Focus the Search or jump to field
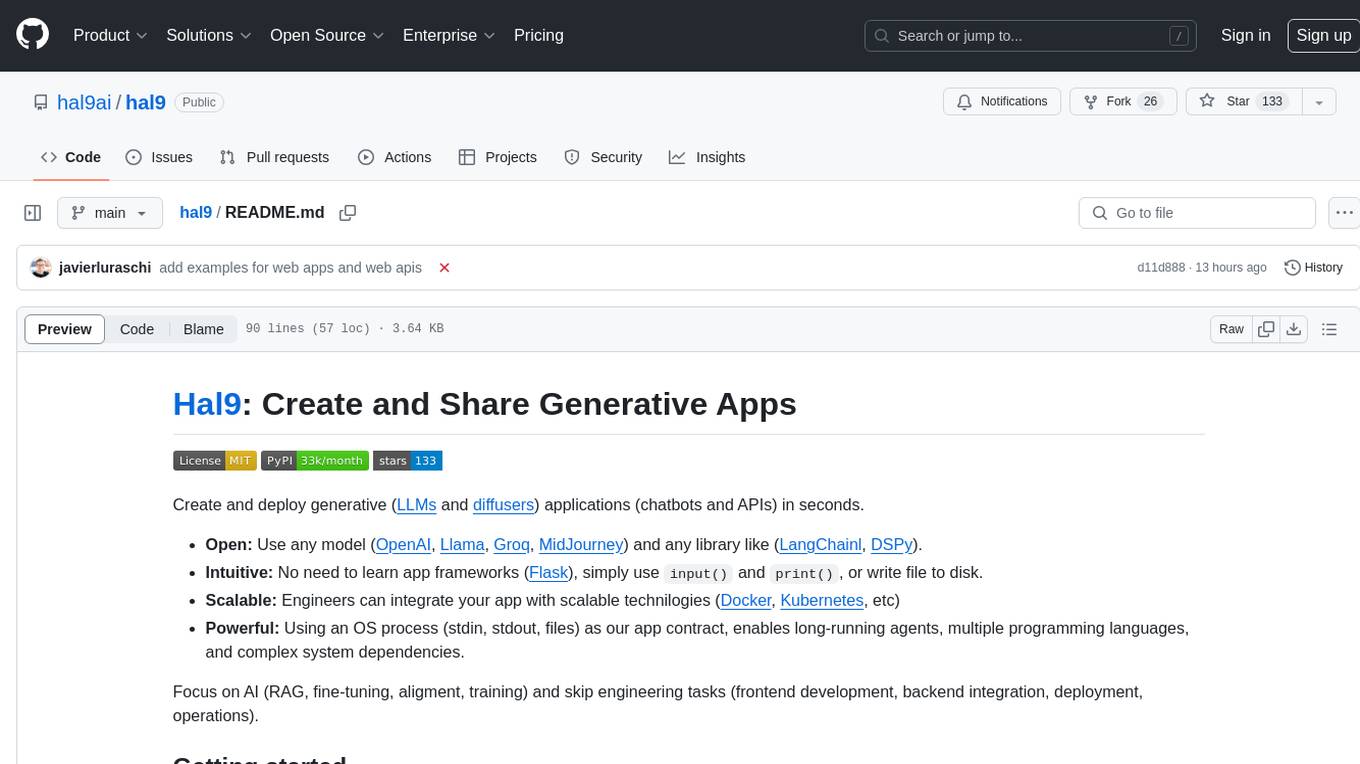This screenshot has height=764, width=1360. [x=1031, y=36]
